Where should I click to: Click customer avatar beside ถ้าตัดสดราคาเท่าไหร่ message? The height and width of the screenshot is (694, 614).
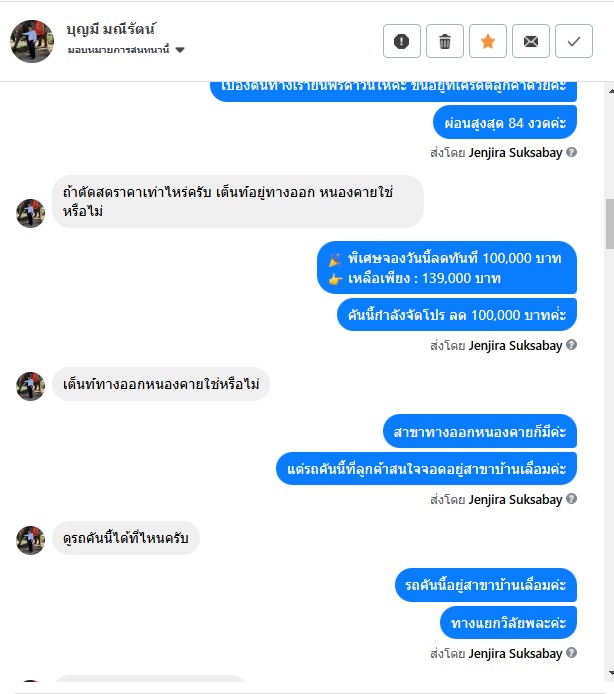pos(31,213)
